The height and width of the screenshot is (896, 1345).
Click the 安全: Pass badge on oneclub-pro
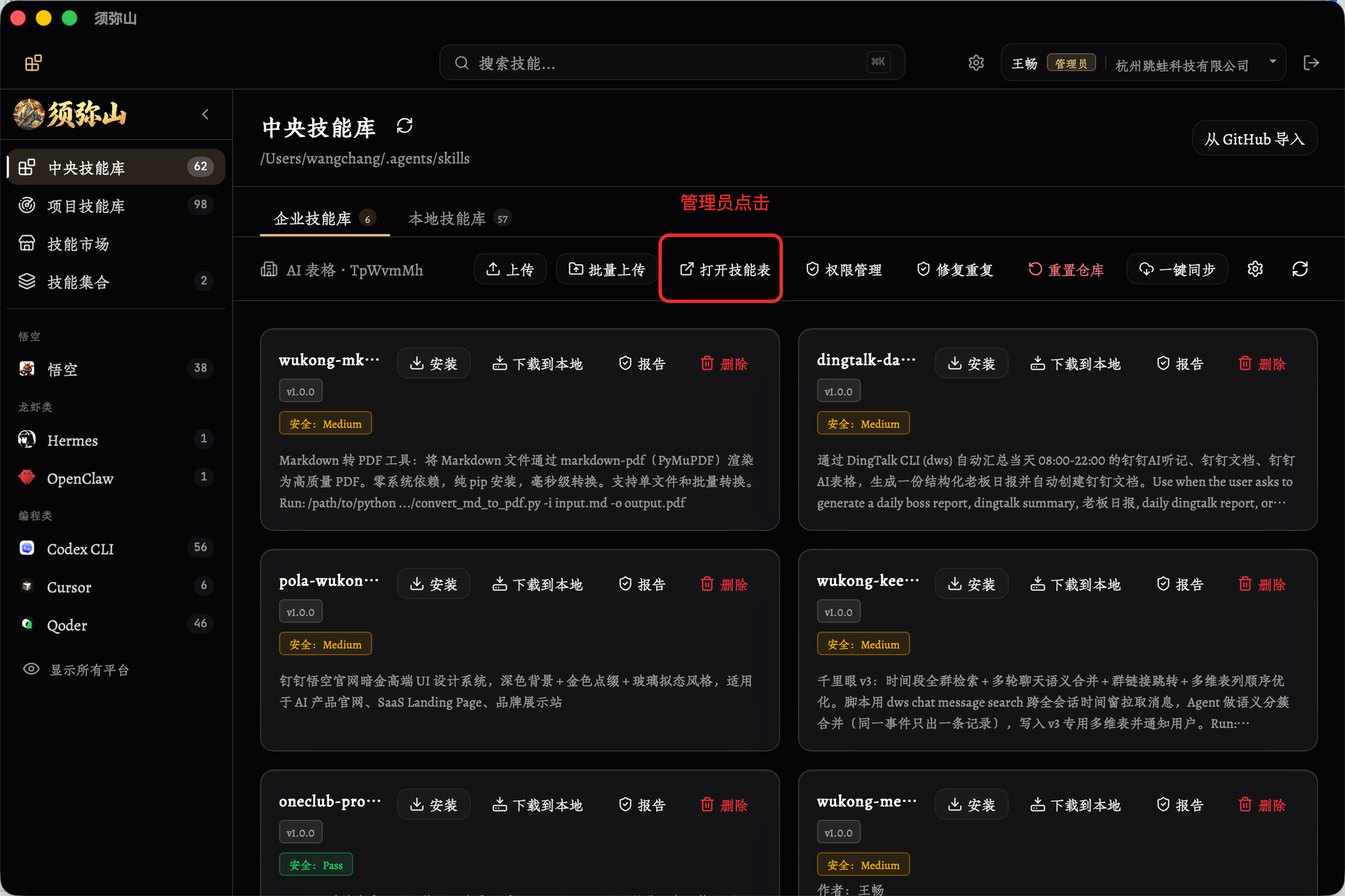click(316, 865)
